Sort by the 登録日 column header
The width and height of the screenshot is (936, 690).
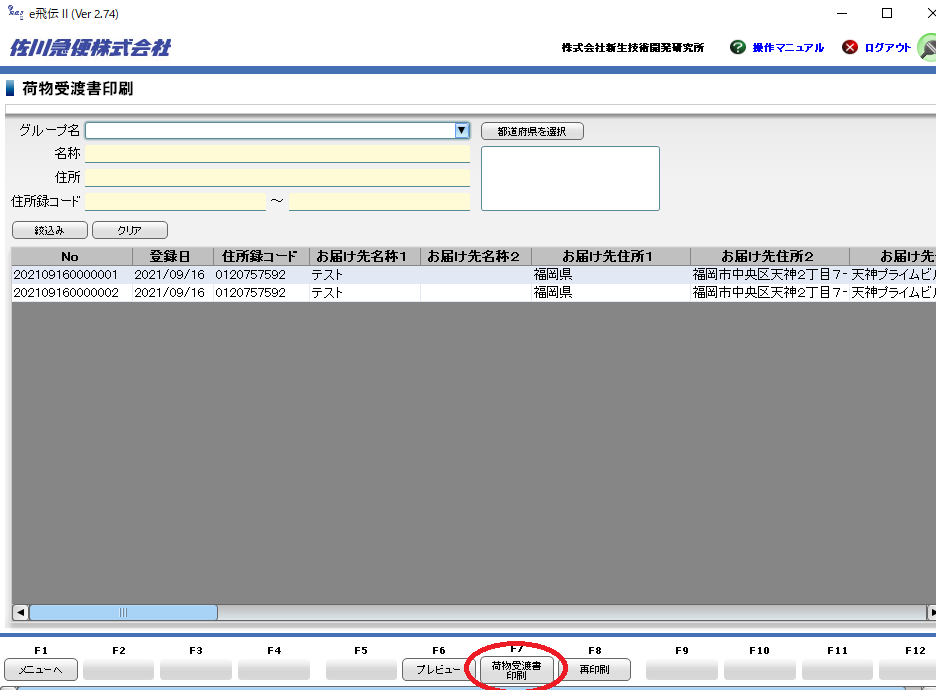coord(170,256)
